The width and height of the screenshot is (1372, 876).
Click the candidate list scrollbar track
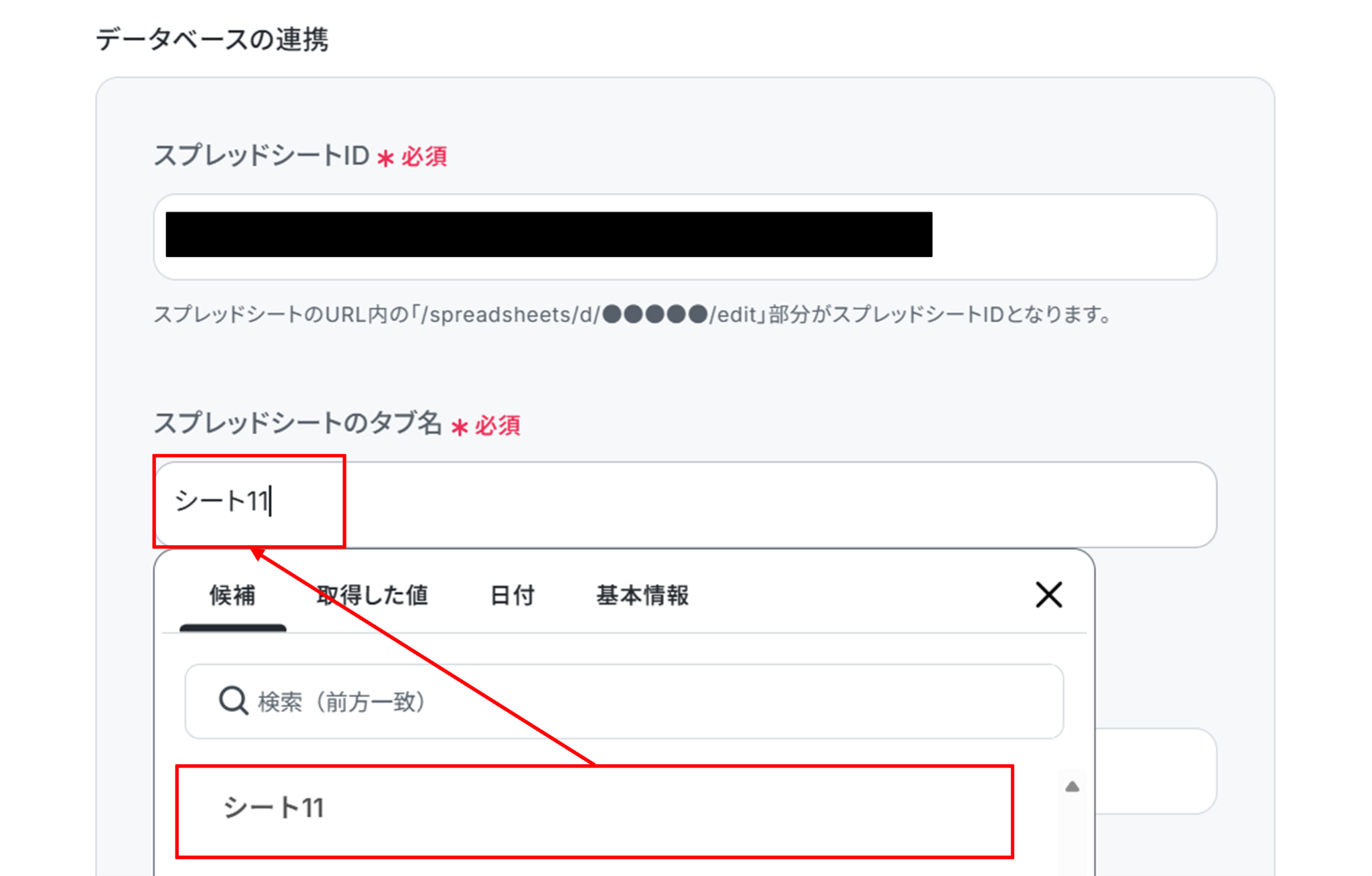click(x=1072, y=837)
